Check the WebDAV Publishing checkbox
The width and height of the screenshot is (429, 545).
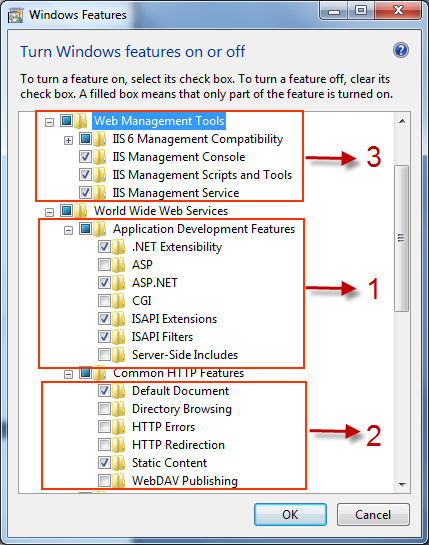coord(104,481)
